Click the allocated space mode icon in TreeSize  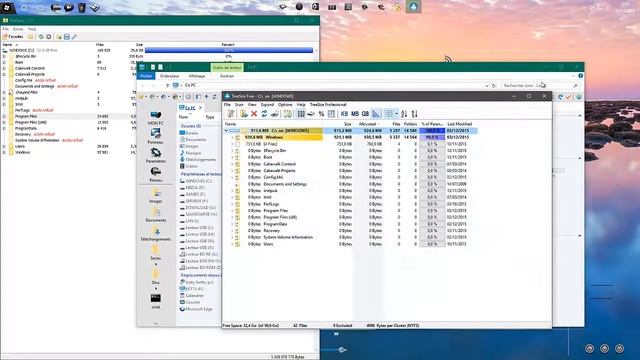click(311, 114)
